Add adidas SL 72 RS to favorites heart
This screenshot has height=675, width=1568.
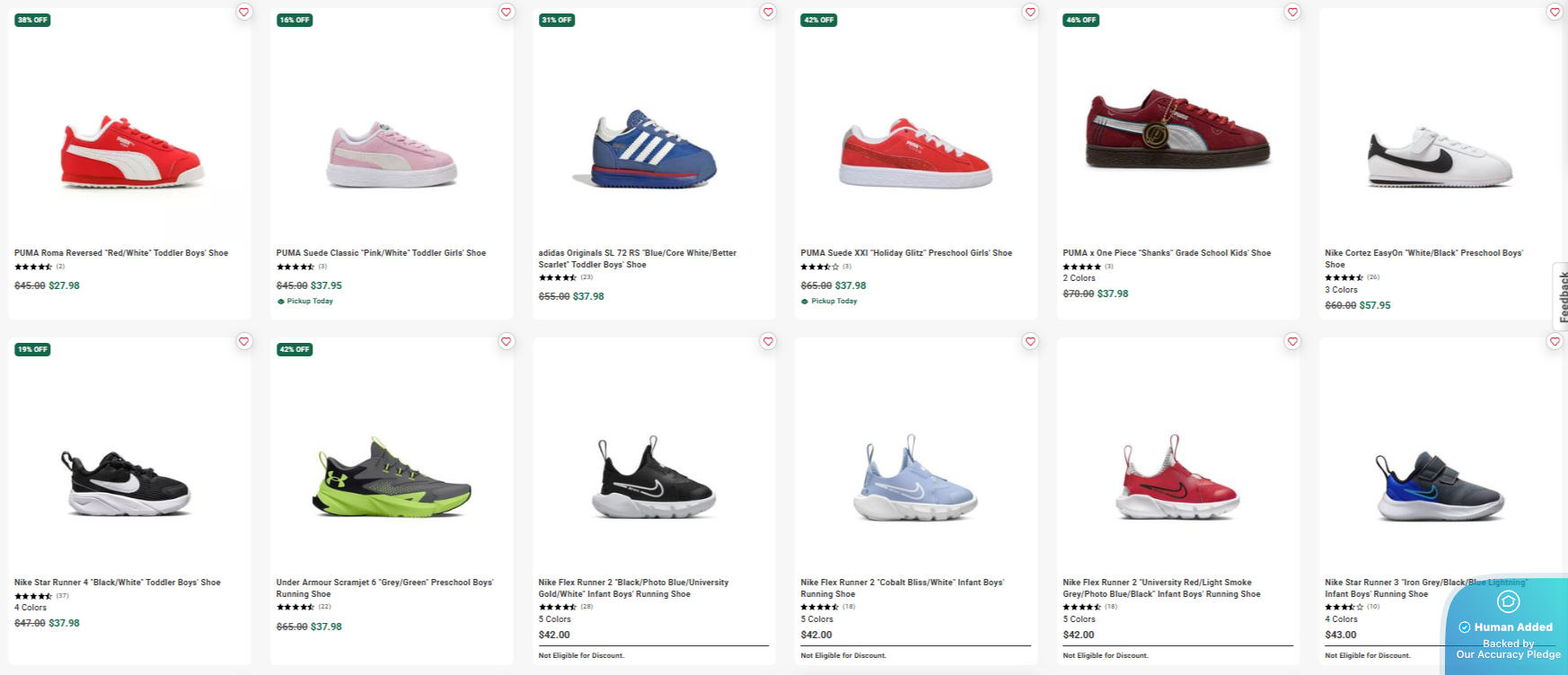[768, 13]
